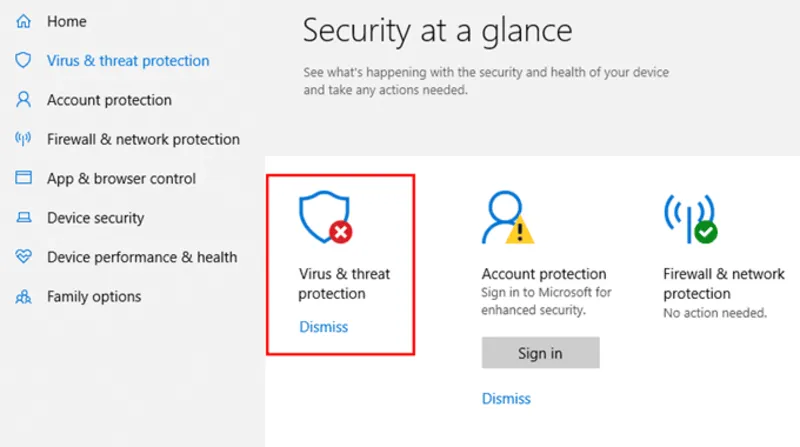The width and height of the screenshot is (800, 447).
Task: Click the Sign in button
Action: click(540, 353)
